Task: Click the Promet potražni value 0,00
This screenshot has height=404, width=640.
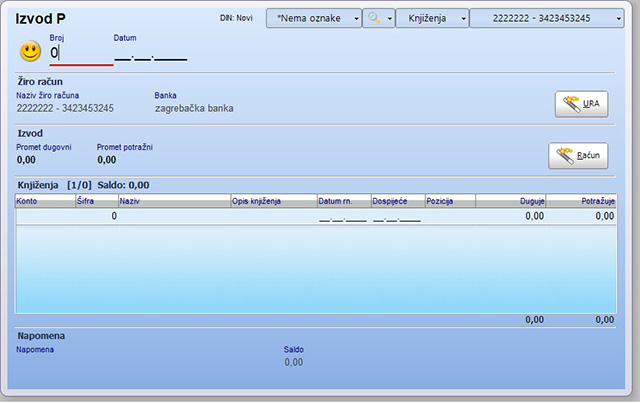Action: click(107, 160)
